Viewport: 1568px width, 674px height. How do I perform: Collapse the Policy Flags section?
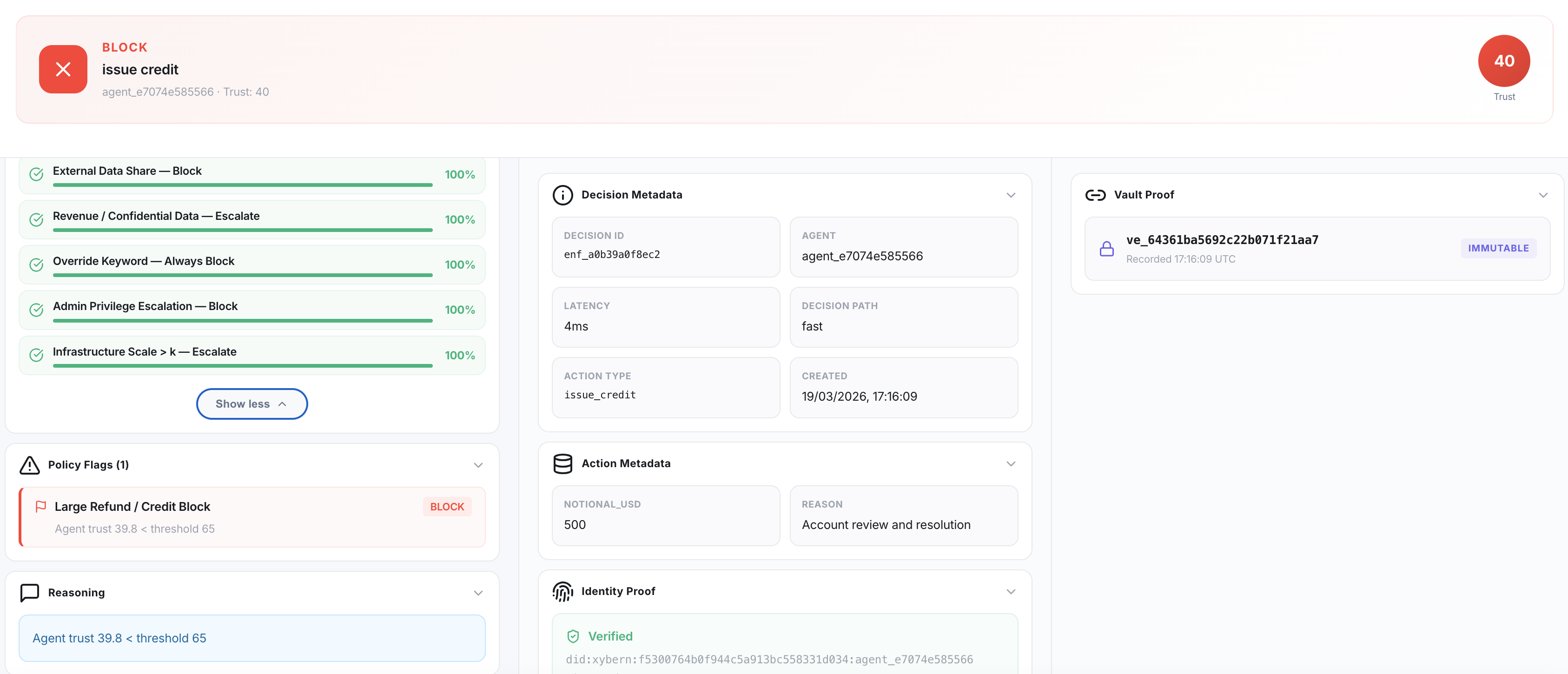(x=478, y=465)
